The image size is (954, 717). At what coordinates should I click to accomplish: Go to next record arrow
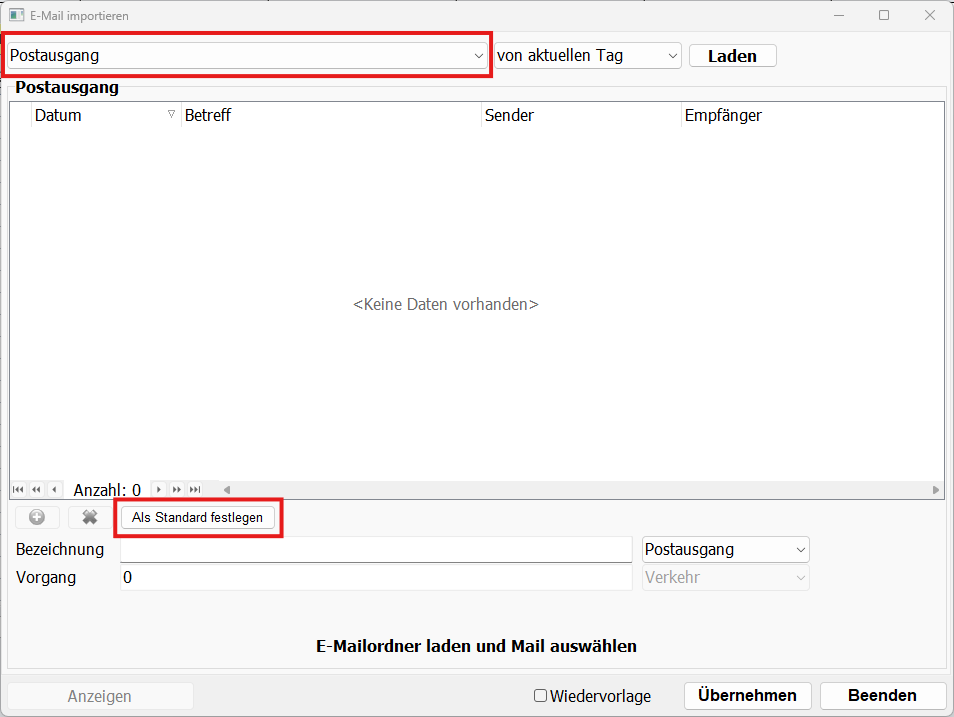click(158, 490)
